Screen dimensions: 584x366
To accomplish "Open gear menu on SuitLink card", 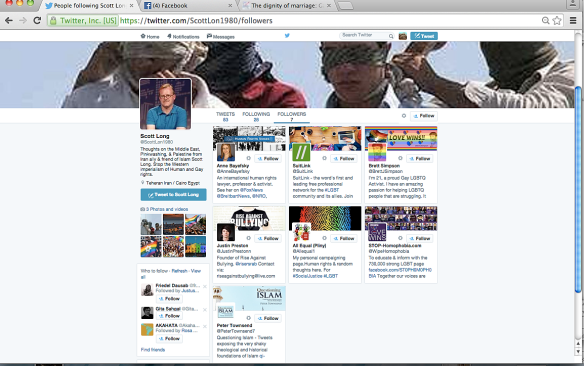I will [x=324, y=158].
